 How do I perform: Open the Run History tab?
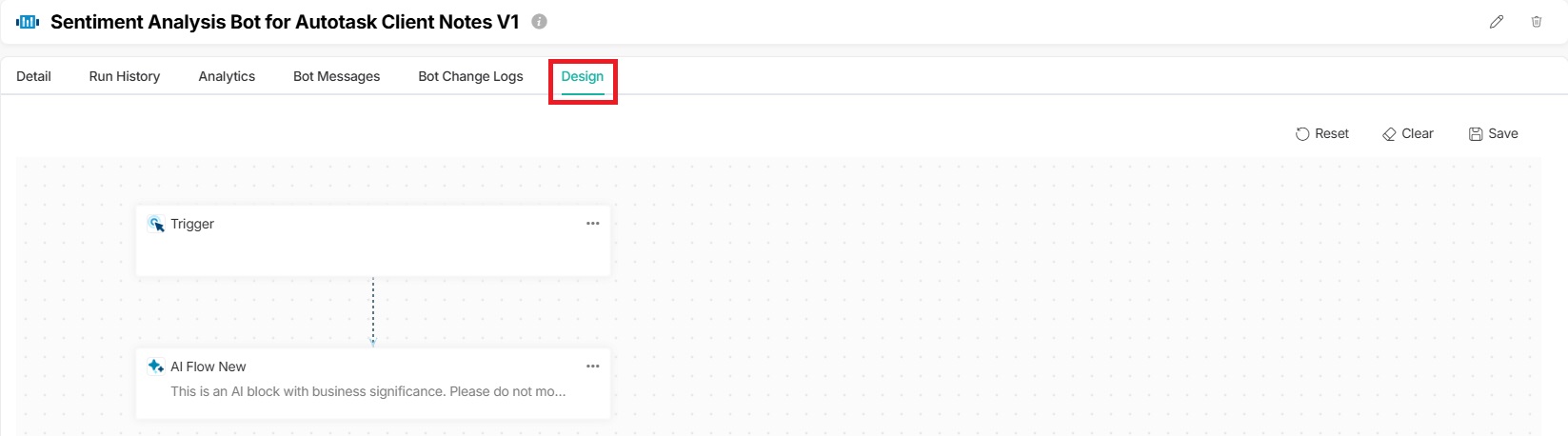[x=124, y=76]
